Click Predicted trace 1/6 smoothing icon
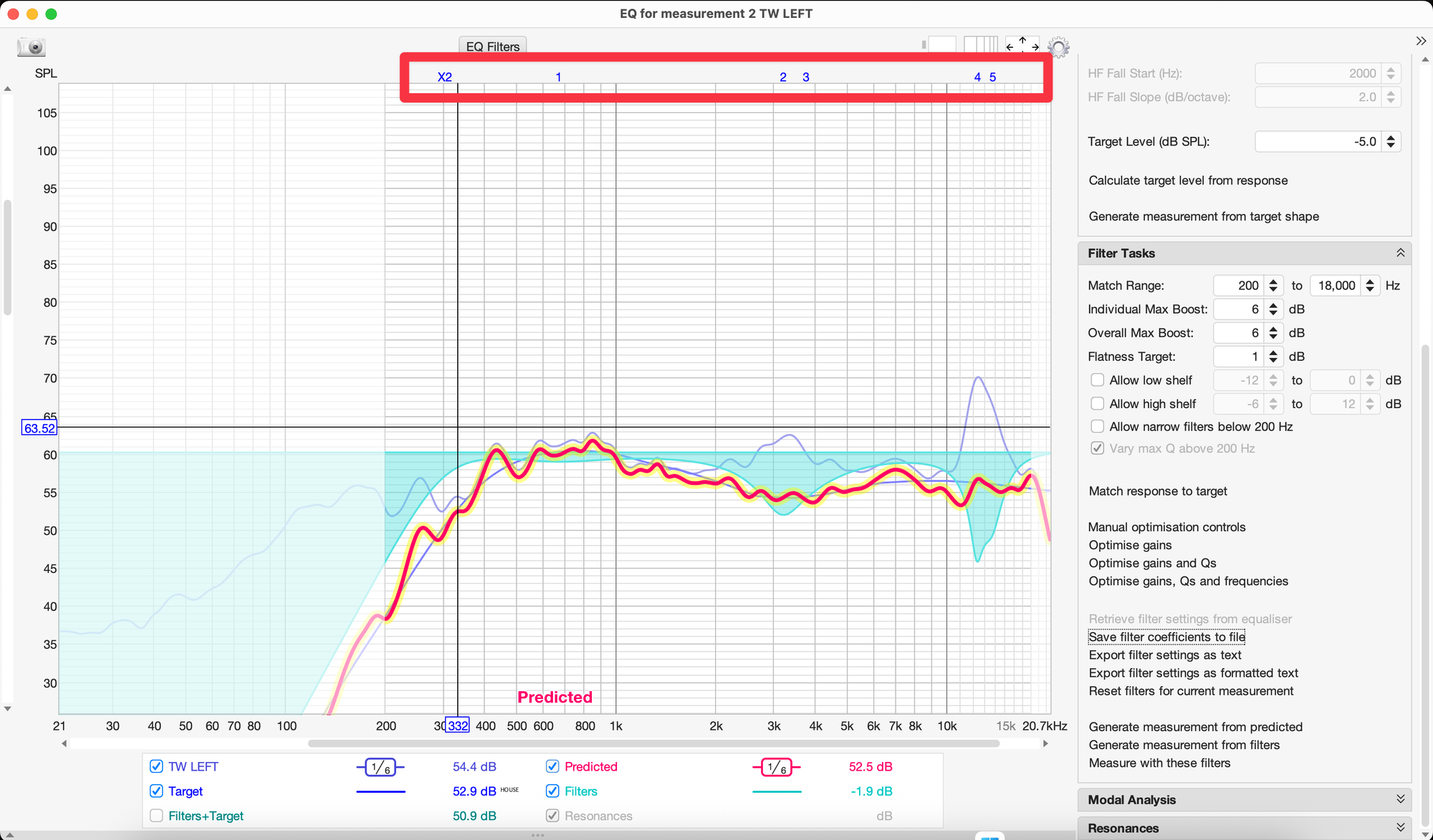The width and height of the screenshot is (1433, 840). point(777,768)
